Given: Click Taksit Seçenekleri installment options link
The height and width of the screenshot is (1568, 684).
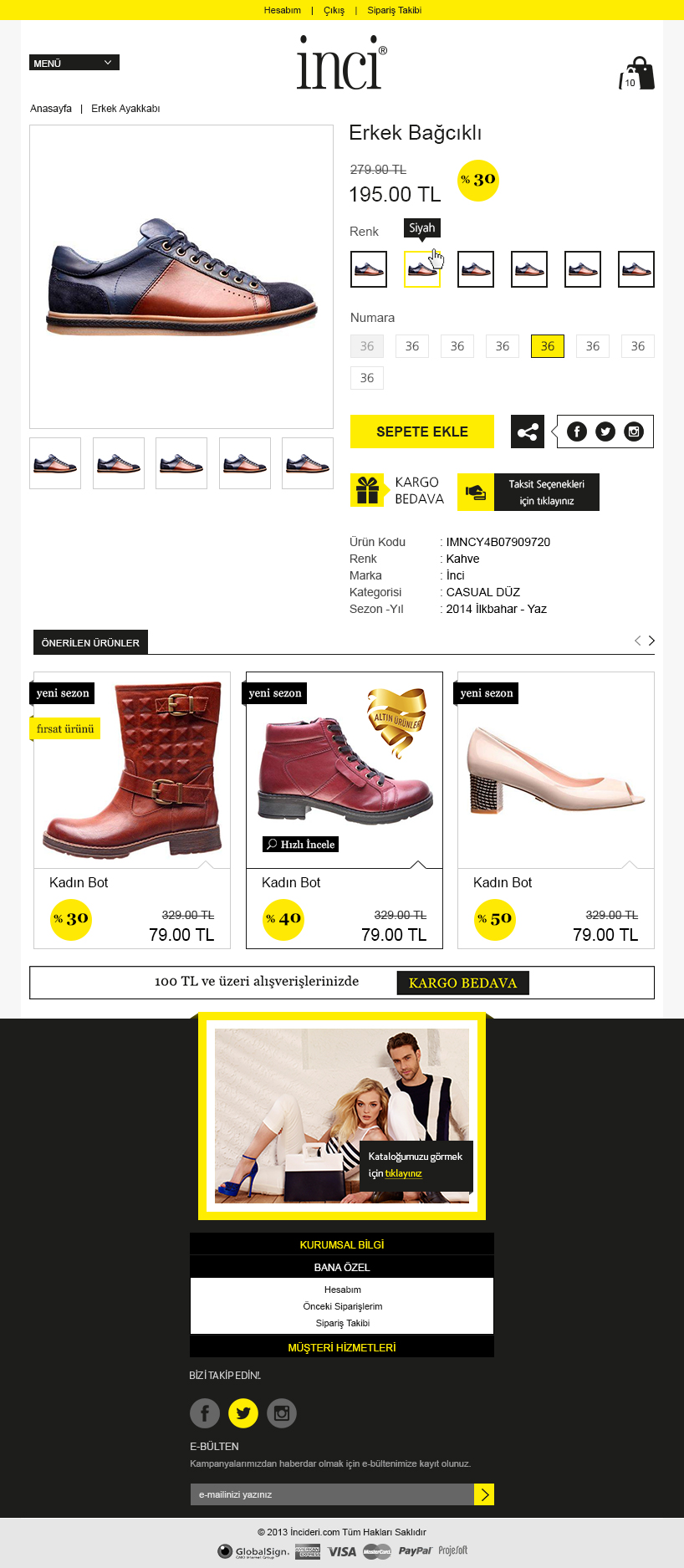Looking at the screenshot, I should tap(547, 492).
